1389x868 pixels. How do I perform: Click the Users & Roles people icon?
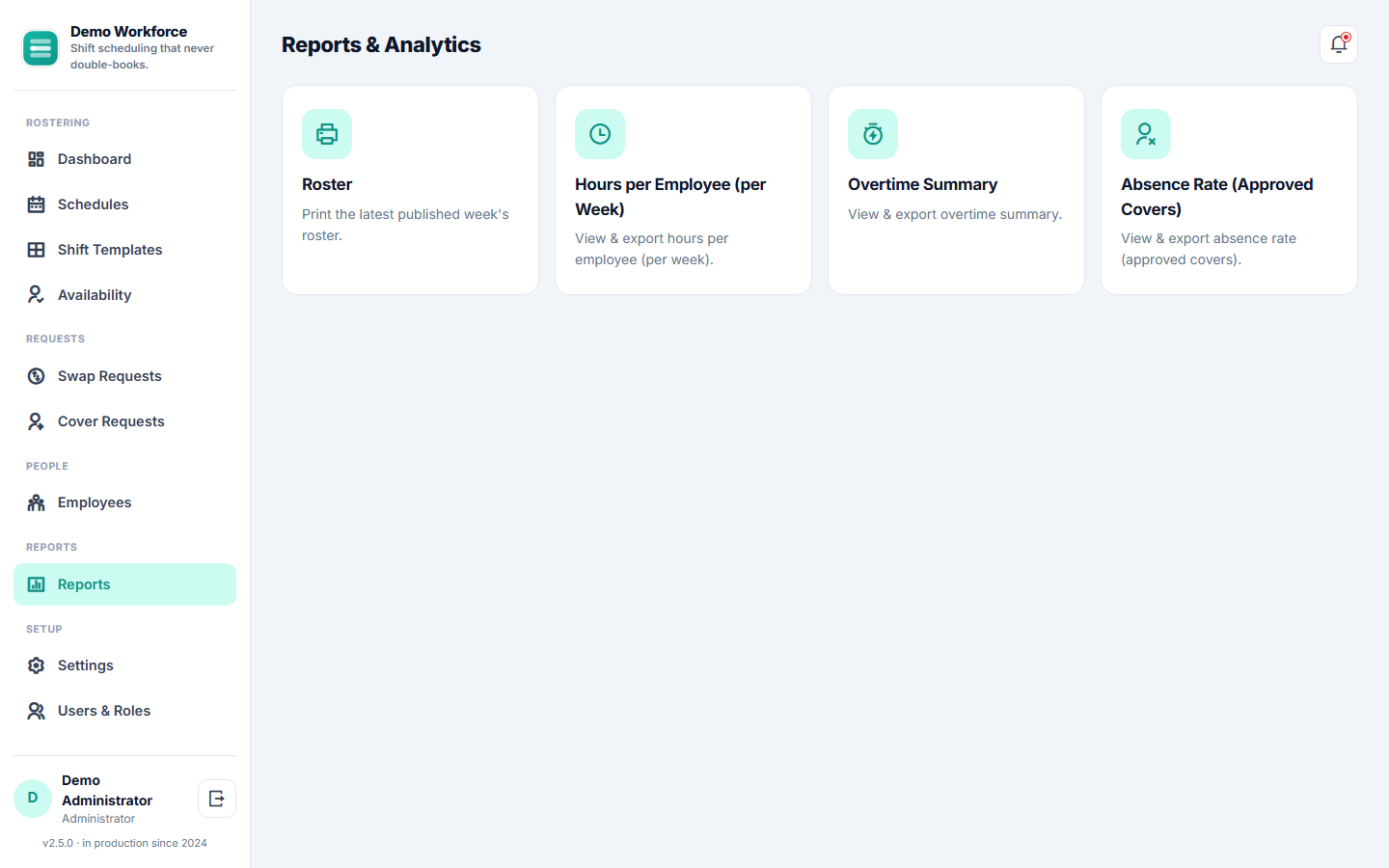coord(36,711)
